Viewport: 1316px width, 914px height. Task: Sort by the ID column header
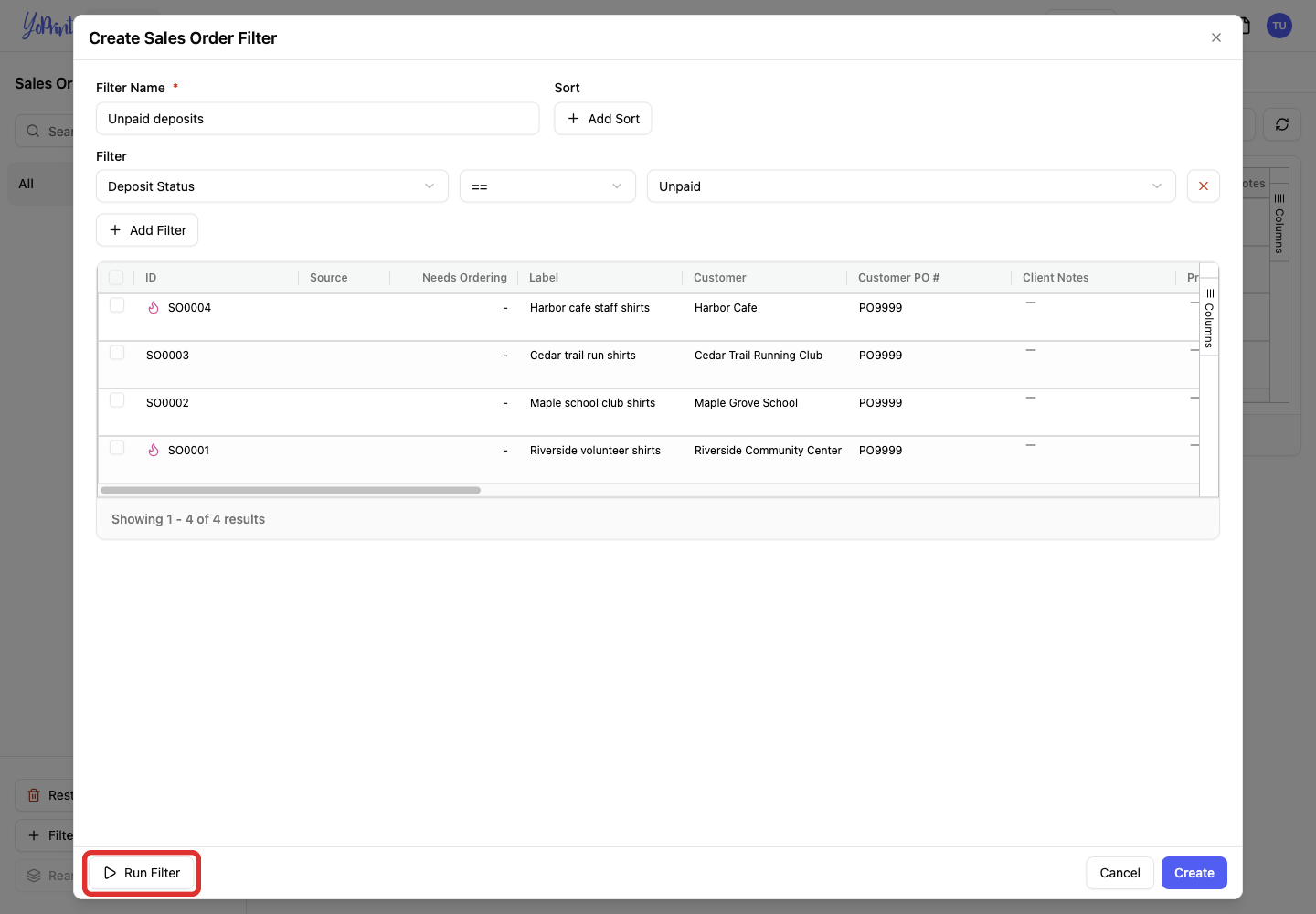click(x=151, y=278)
